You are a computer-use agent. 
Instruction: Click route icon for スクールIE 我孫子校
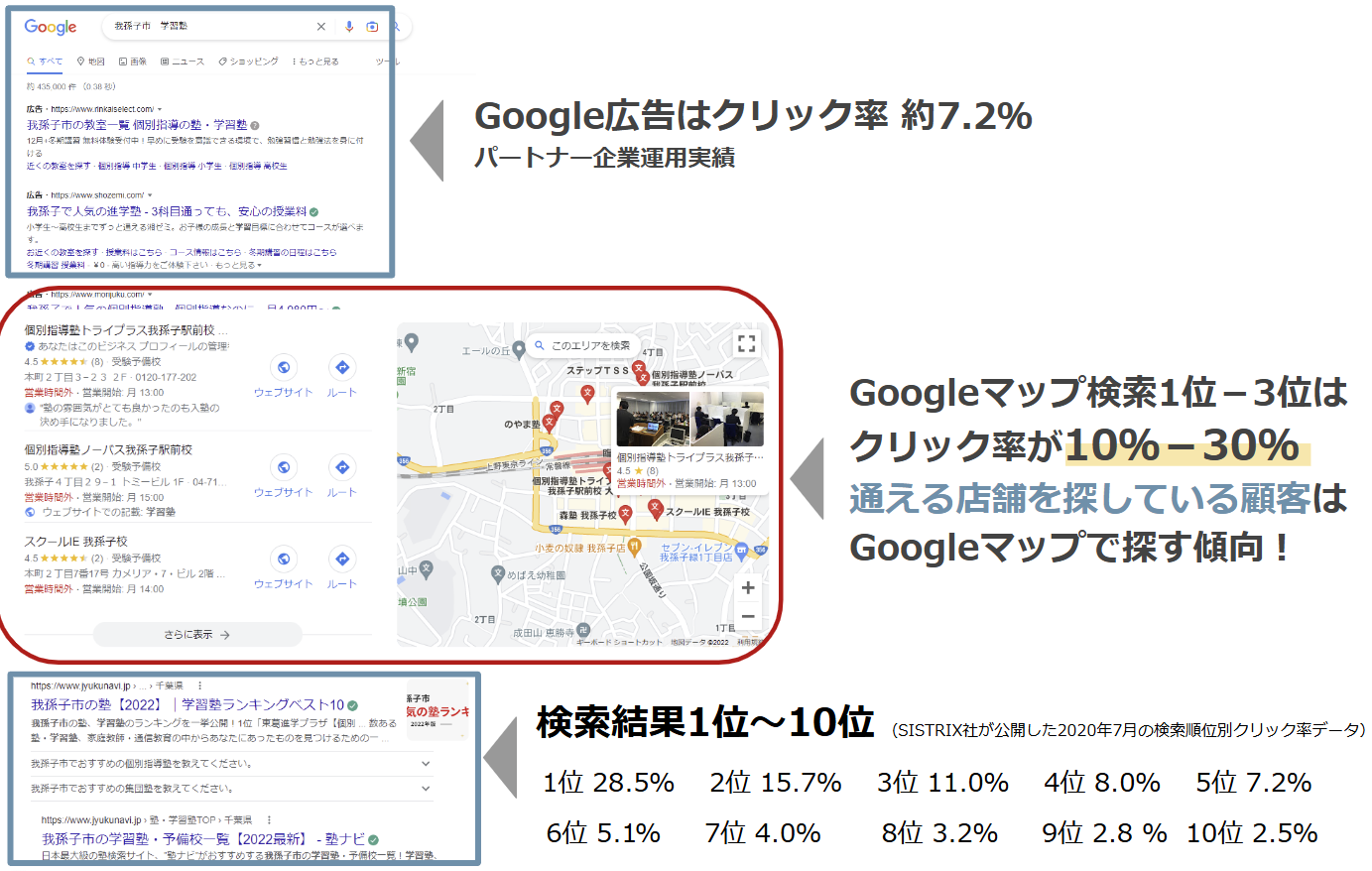341,559
